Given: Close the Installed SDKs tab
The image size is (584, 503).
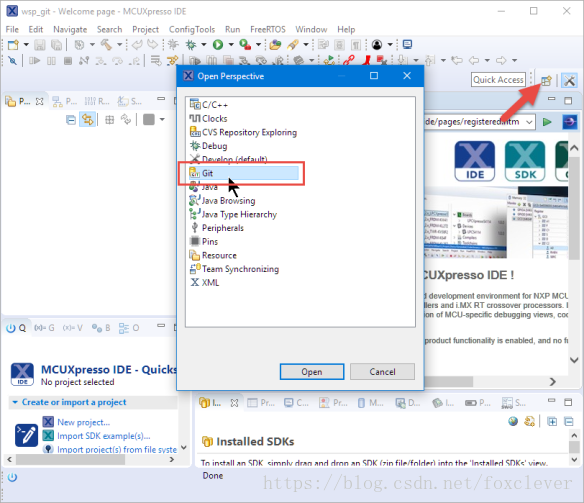Looking at the screenshot, I should tap(234, 403).
